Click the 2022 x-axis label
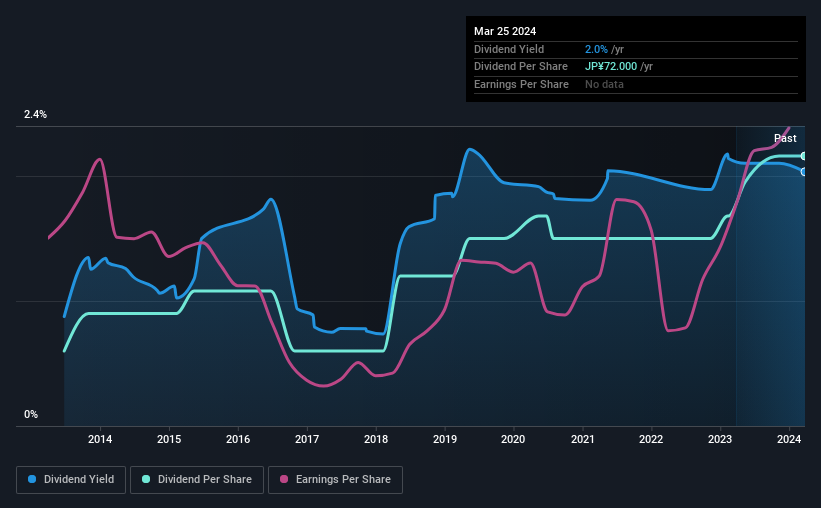821x508 pixels. 651,439
